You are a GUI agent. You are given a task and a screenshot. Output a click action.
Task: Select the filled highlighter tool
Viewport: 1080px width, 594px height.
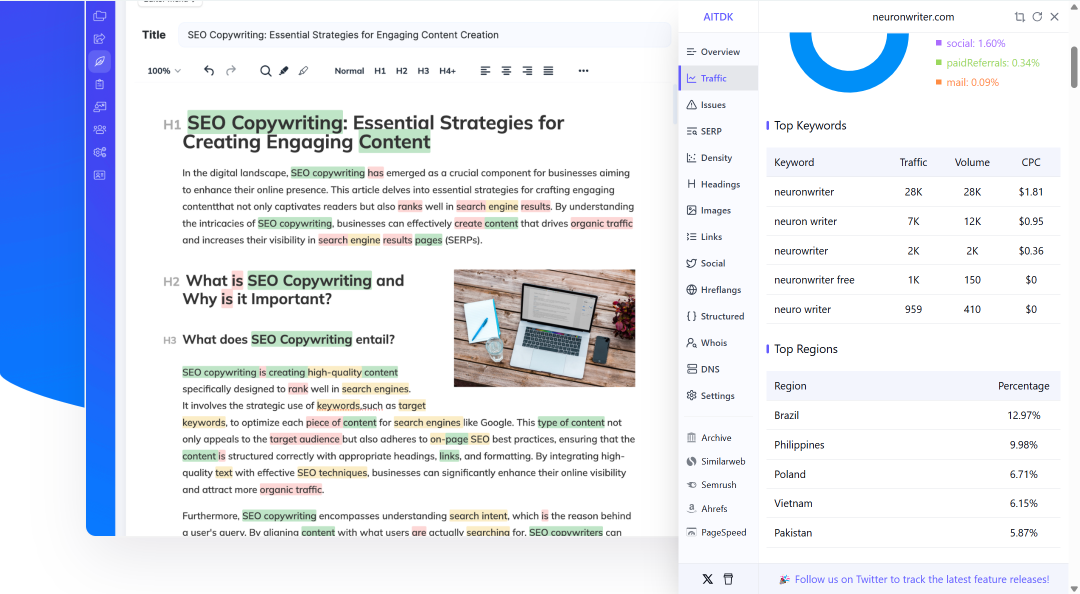pyautogui.click(x=284, y=71)
